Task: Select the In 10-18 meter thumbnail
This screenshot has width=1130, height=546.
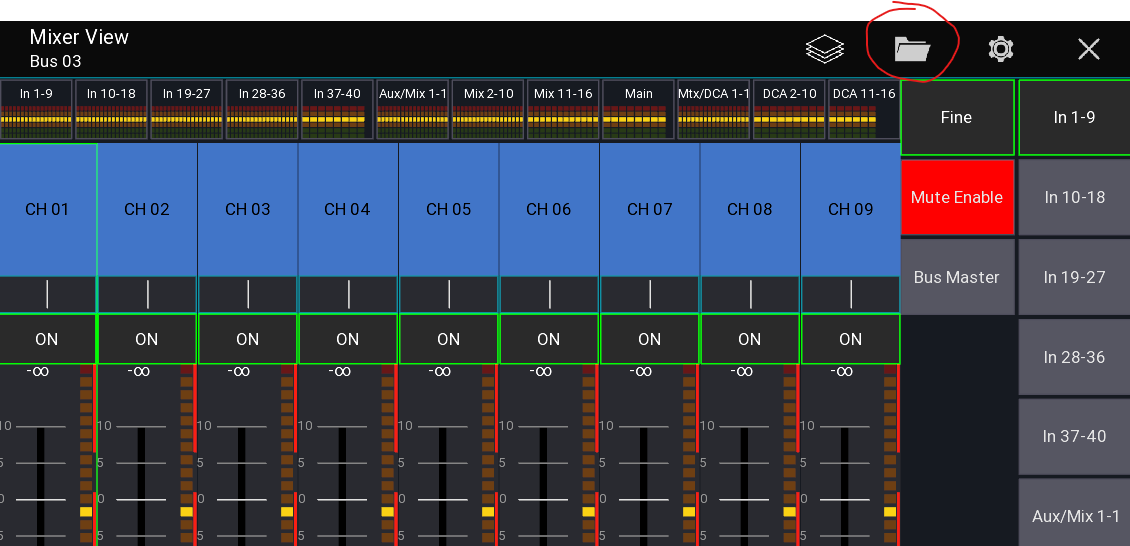Action: tap(112, 109)
